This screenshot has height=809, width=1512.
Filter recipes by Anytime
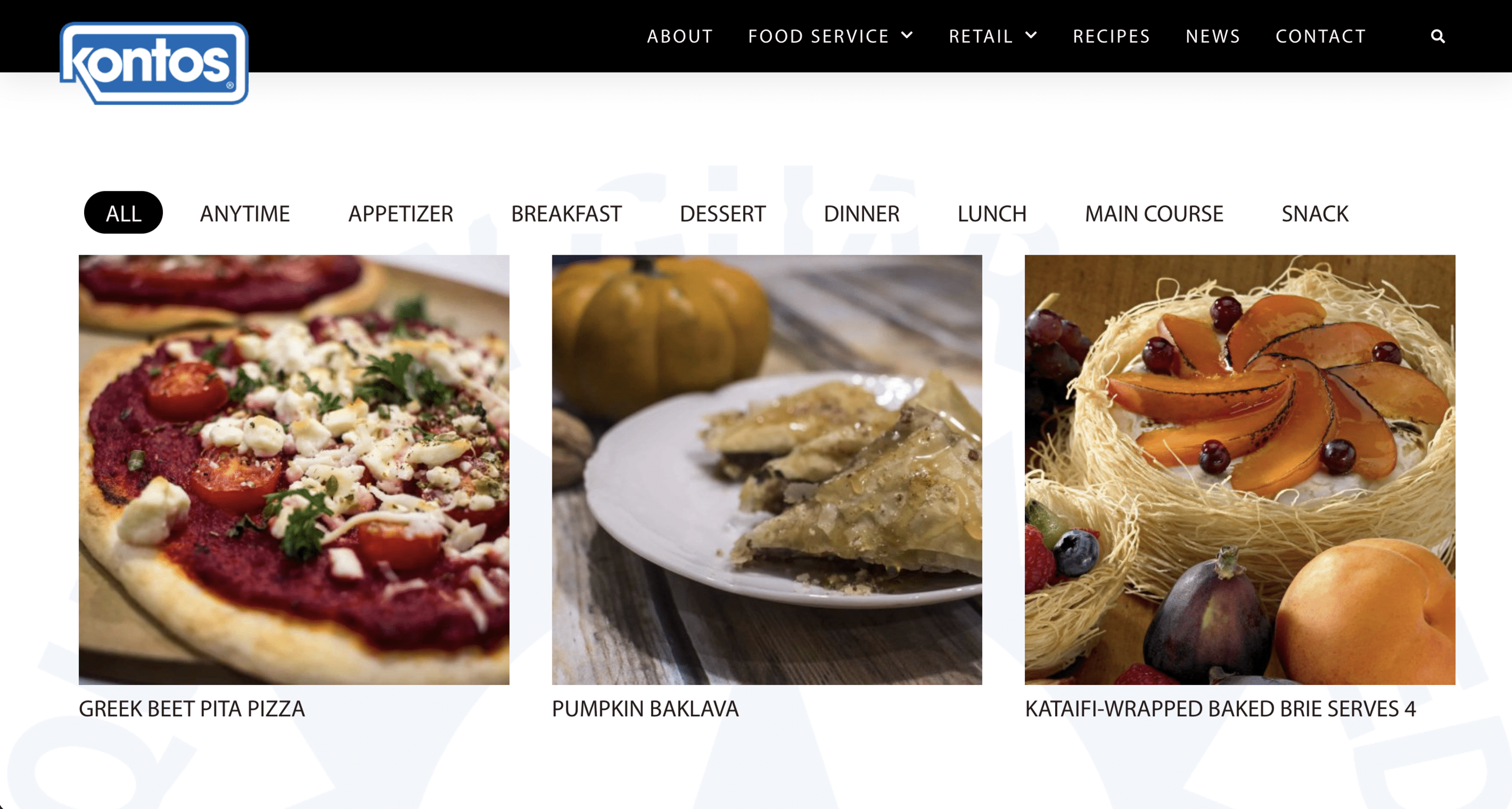click(245, 214)
